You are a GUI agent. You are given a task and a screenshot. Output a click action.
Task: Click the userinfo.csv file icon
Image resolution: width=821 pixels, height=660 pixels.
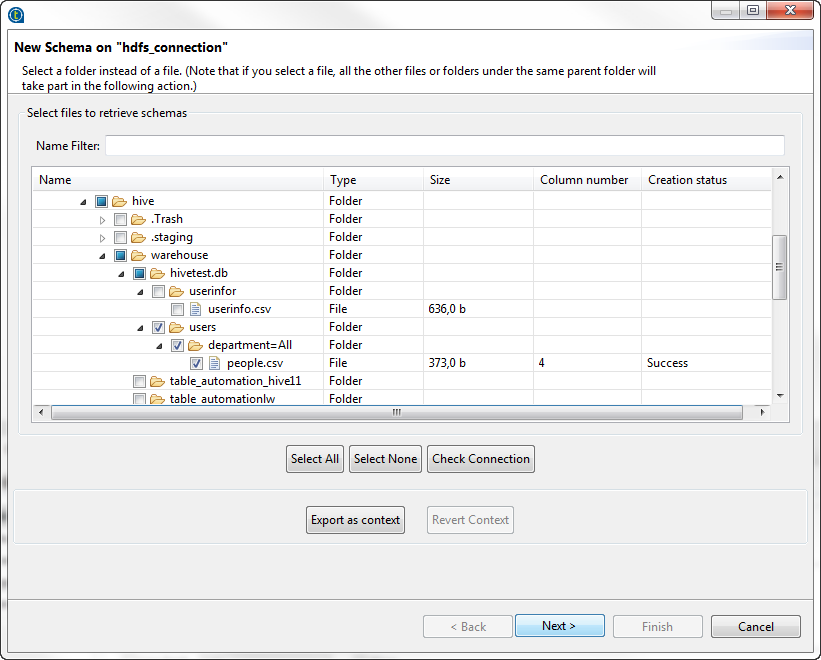pyautogui.click(x=195, y=309)
